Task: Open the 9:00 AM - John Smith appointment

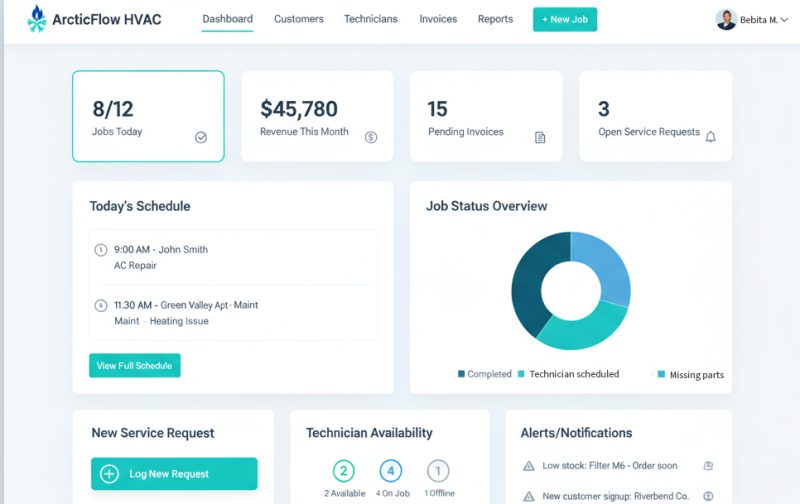Action: (x=161, y=249)
